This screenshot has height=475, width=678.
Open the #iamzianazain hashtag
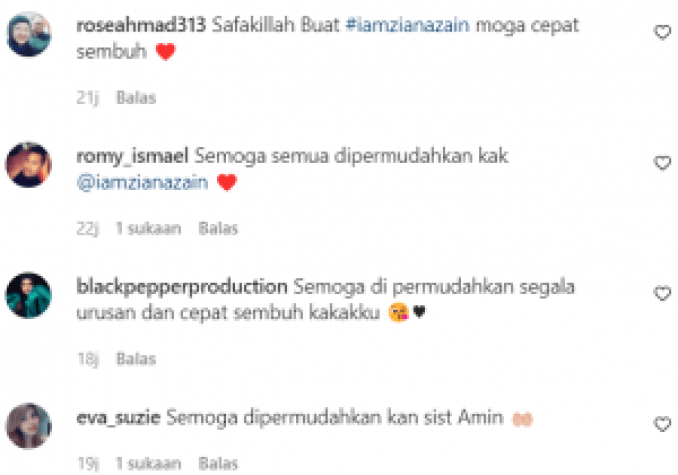tap(408, 25)
